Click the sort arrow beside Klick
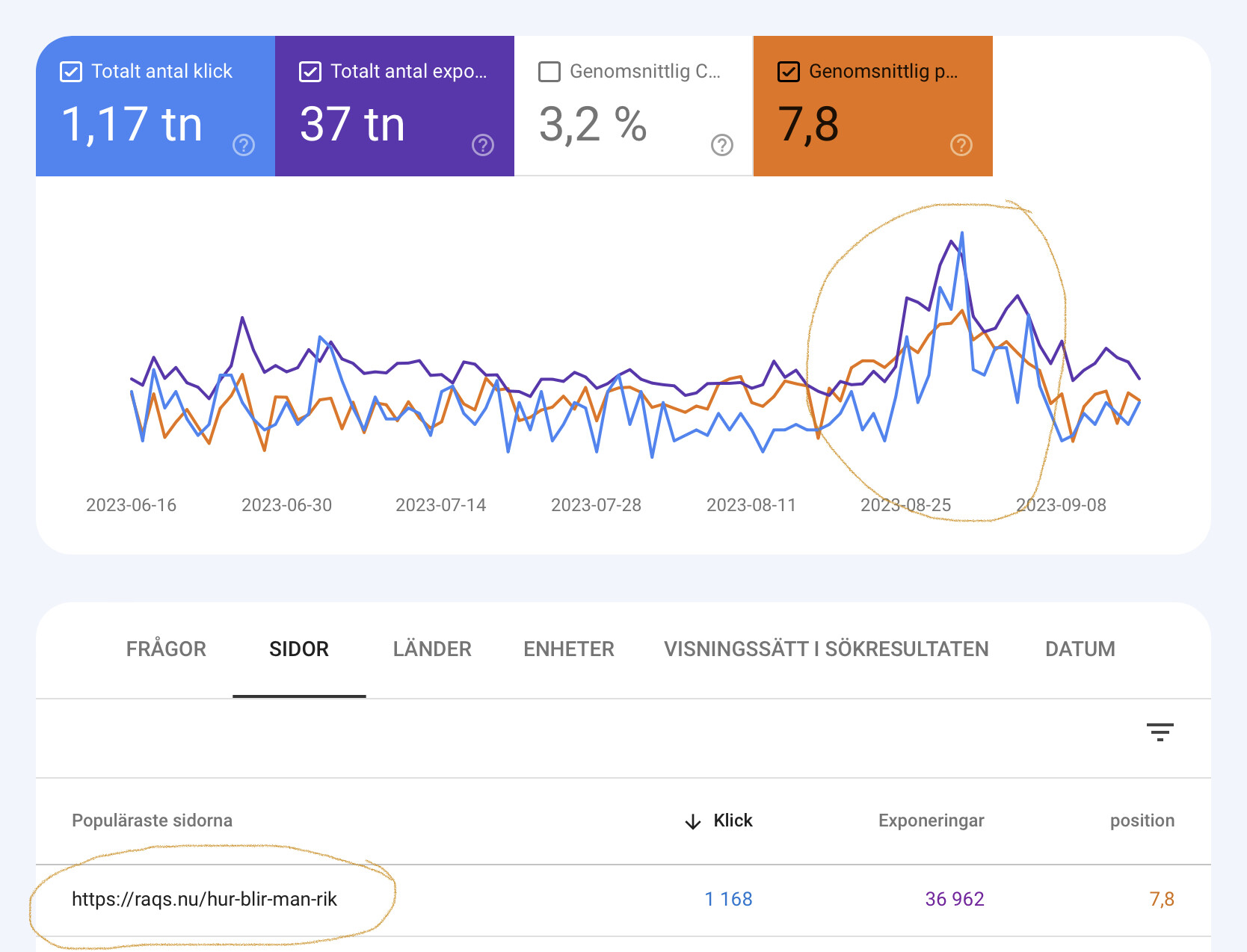 coord(693,821)
